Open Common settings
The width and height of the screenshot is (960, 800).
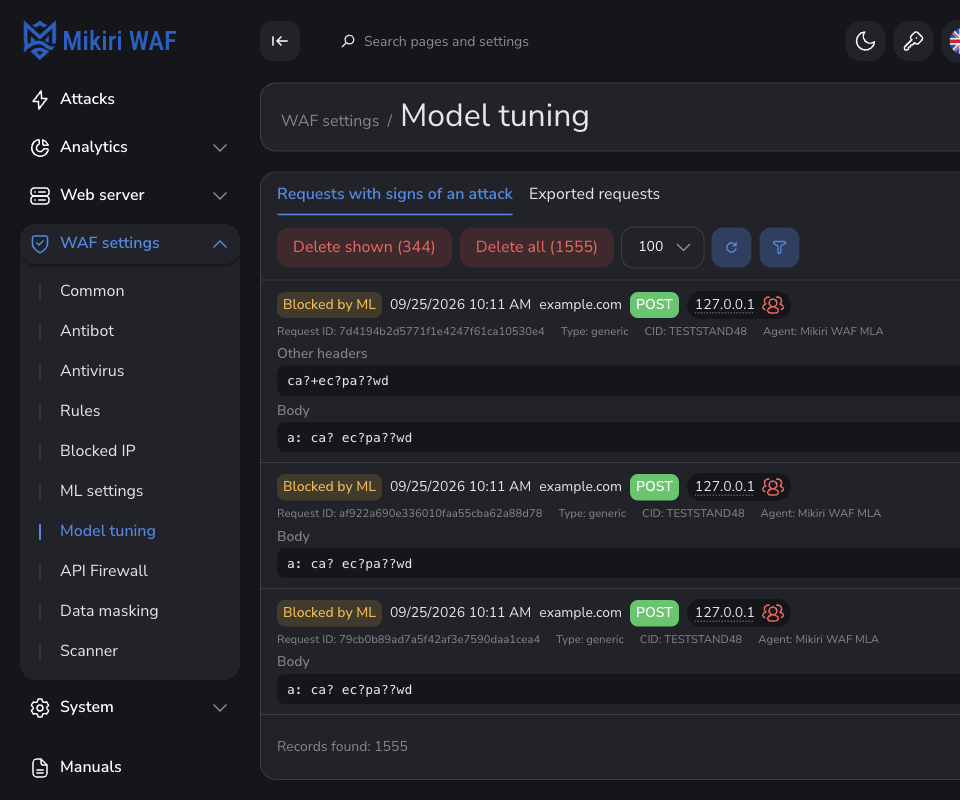click(92, 291)
